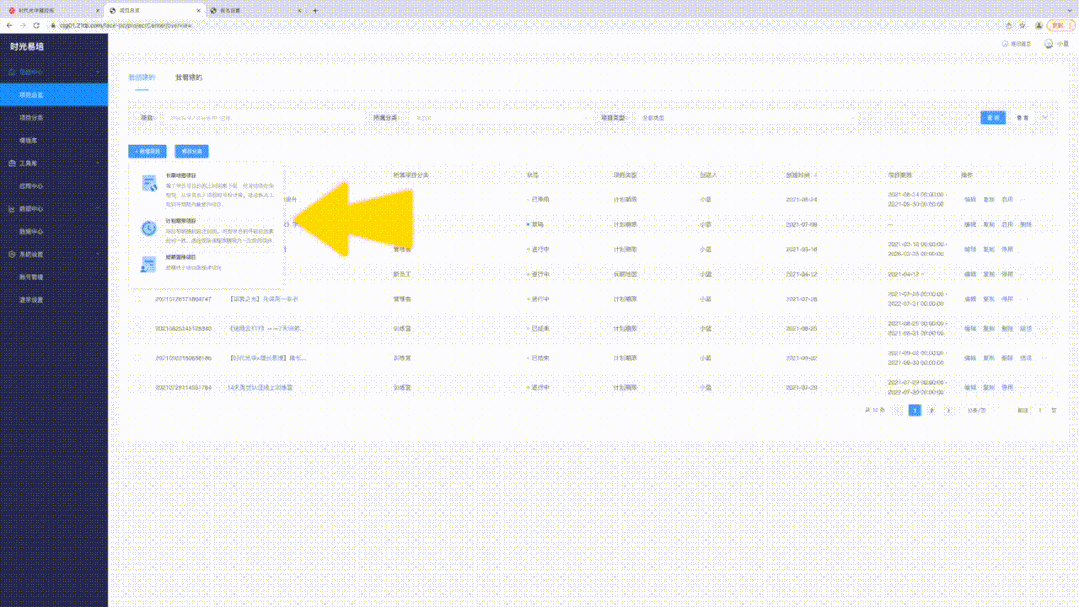This screenshot has height=607, width=1079.
Task: Close the first browser tab
Action: tap(98, 10)
